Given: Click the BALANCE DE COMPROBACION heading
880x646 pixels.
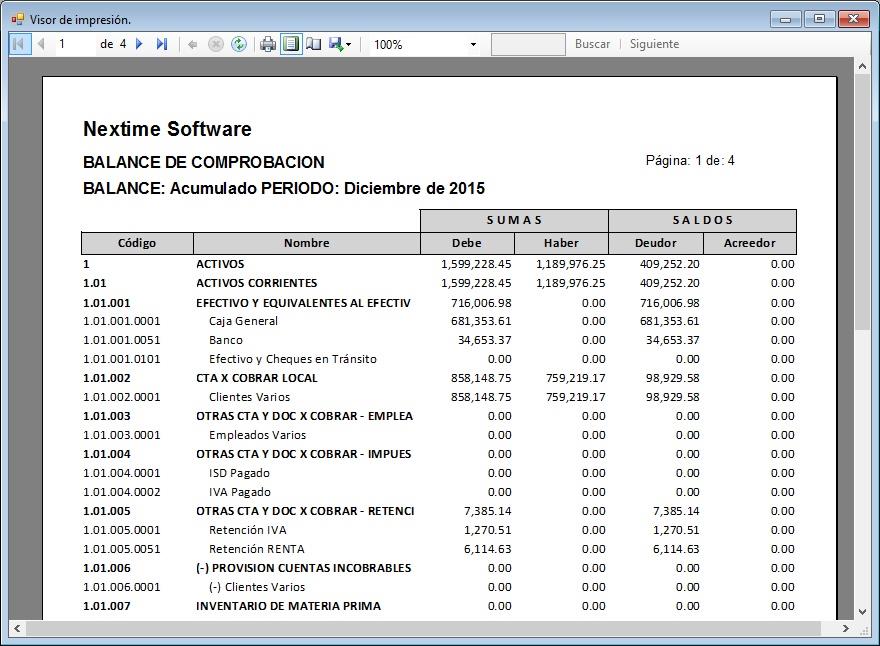Looking at the screenshot, I should 204,162.
